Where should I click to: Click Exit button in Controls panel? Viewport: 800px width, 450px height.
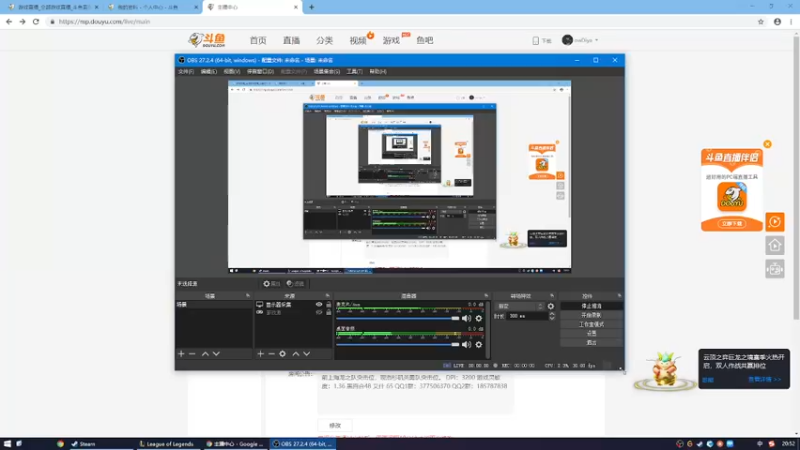tap(591, 343)
